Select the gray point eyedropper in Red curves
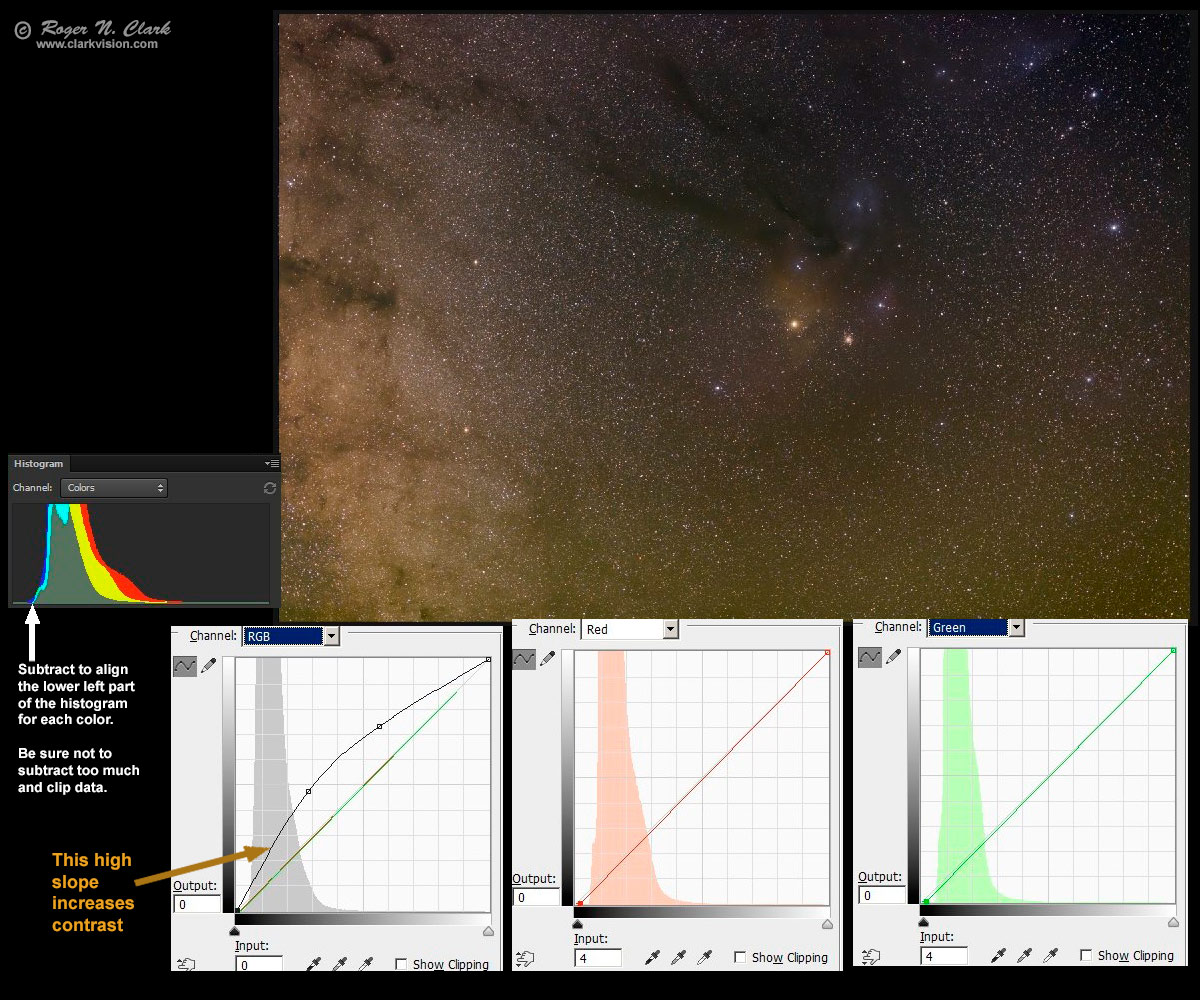This screenshot has width=1200, height=1000. [x=679, y=958]
